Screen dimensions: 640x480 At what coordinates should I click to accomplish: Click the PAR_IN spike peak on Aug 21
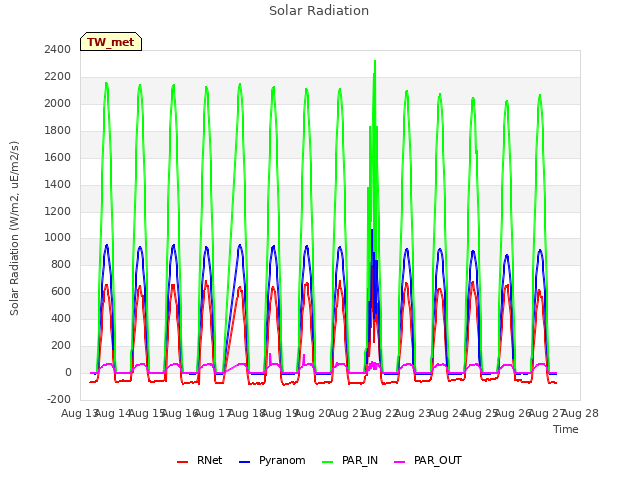pos(375,61)
